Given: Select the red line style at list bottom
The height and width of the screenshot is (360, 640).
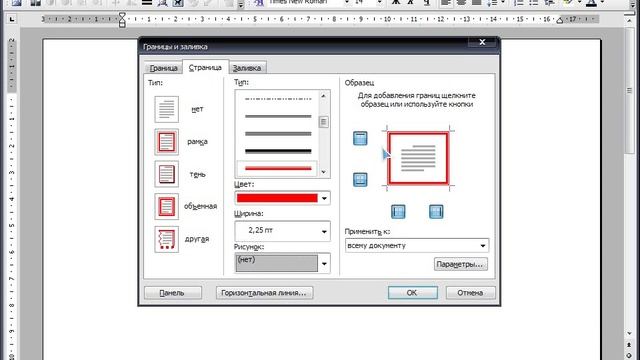Looking at the screenshot, I should coord(278,168).
